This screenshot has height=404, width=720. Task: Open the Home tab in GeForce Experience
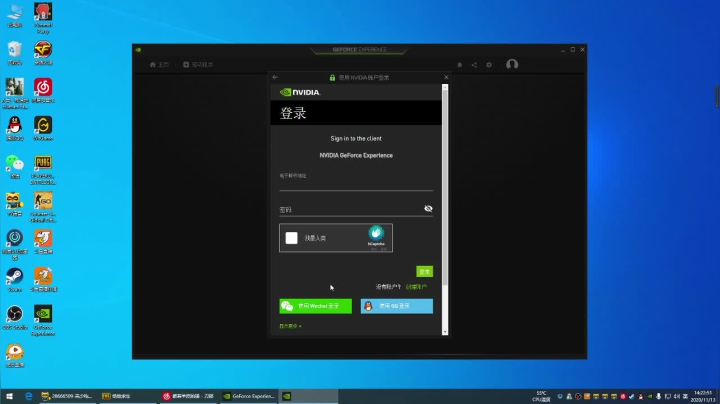click(x=159, y=65)
